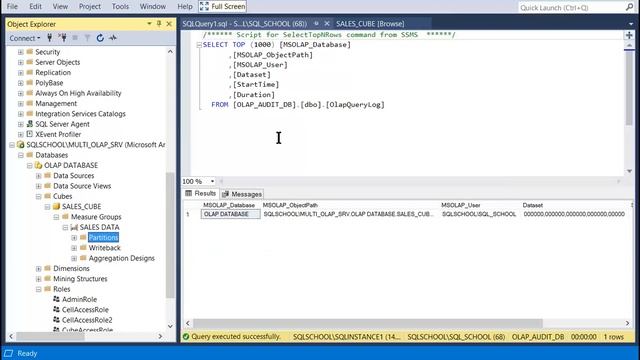Close the Object Explorer panel
The image size is (640, 360).
point(169,24)
